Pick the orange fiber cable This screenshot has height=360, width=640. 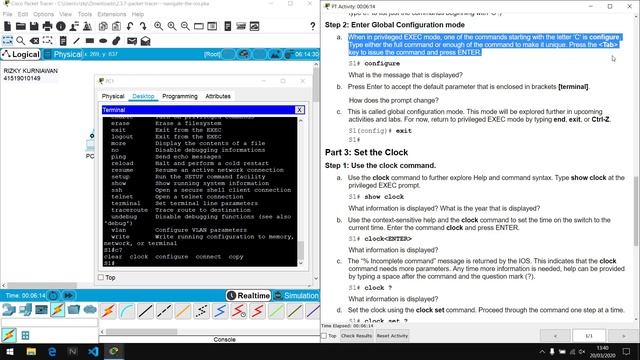click(x=183, y=311)
